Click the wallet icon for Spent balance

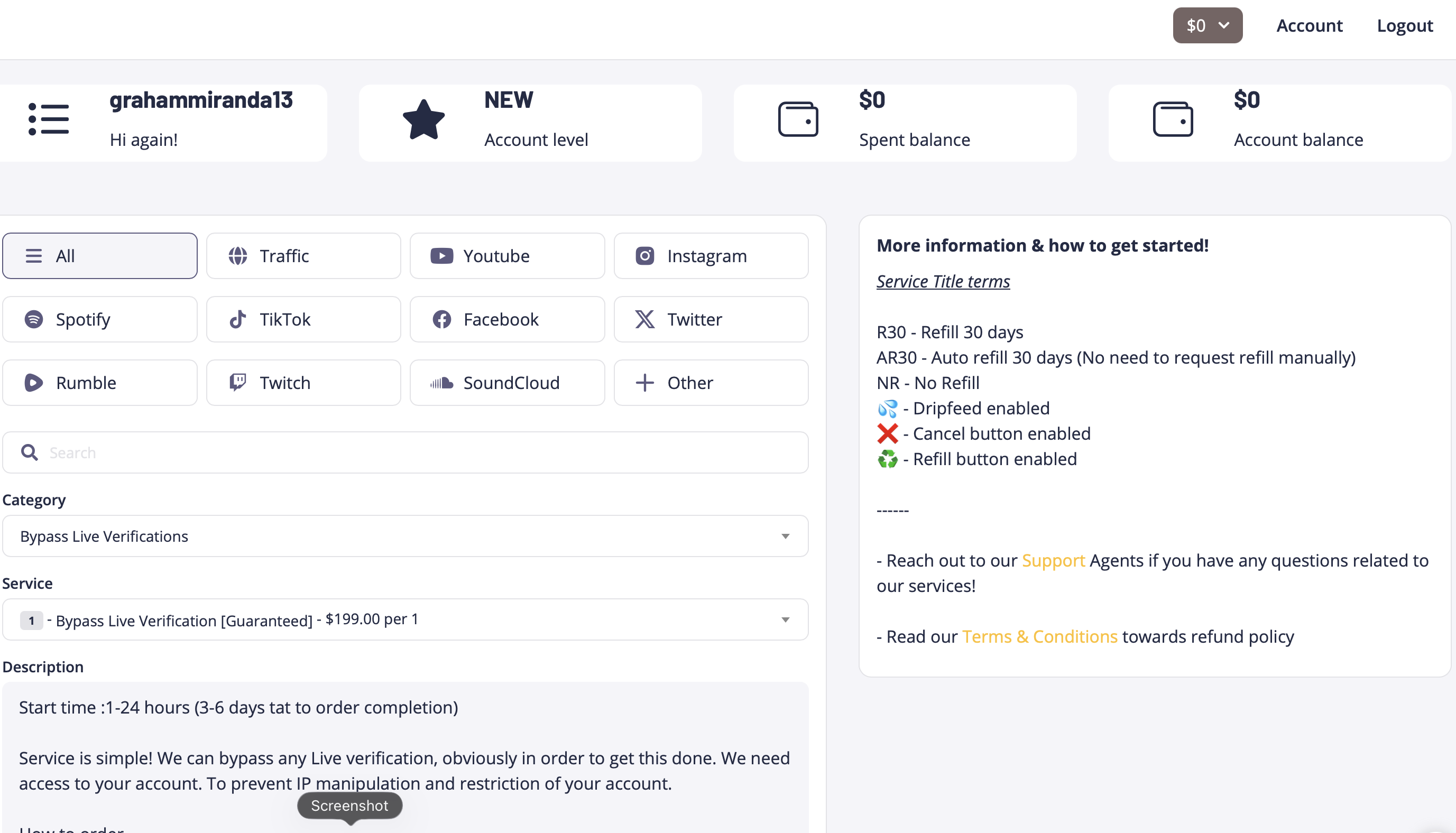tap(798, 119)
